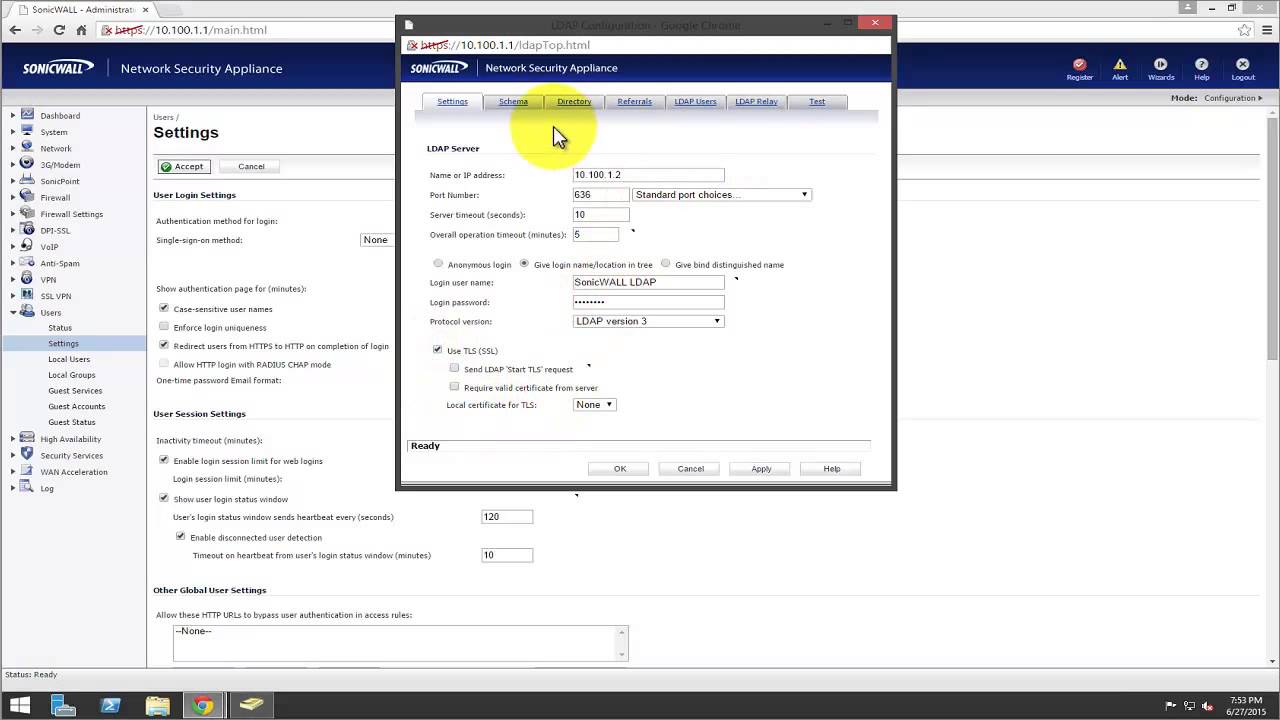Viewport: 1280px width, 720px height.
Task: Switch to Chrome in the taskbar
Action: point(203,706)
